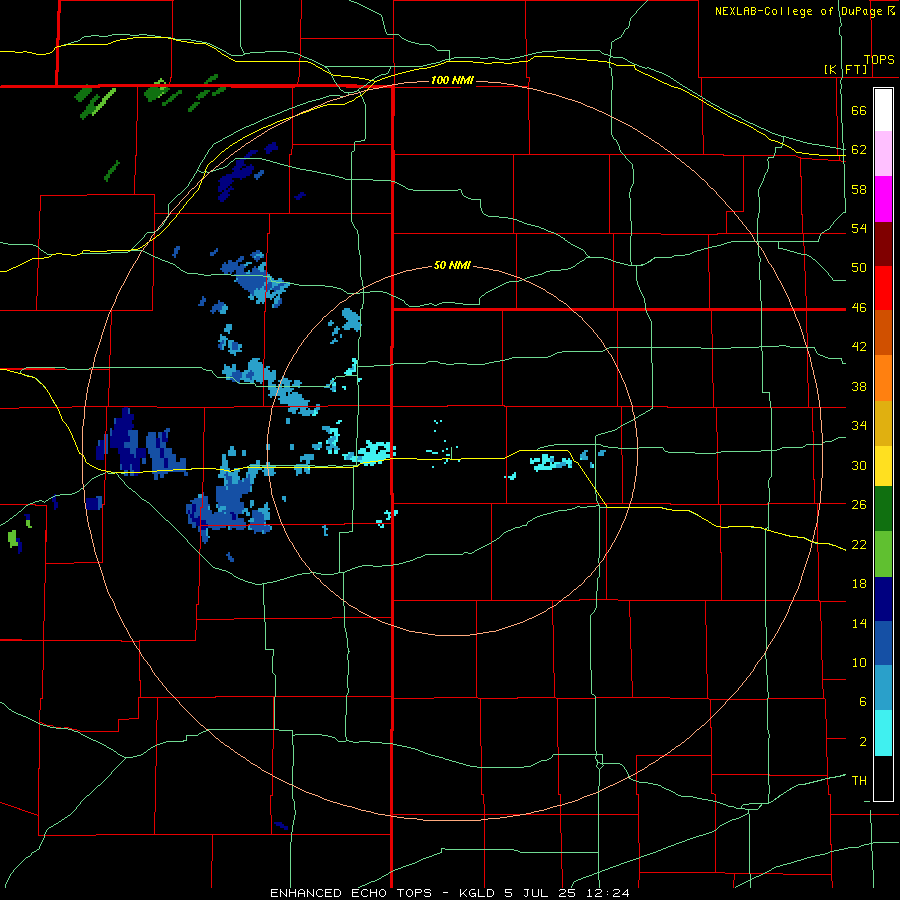Click the legend value '22'
Image resolution: width=900 pixels, height=900 pixels.
click(x=859, y=544)
